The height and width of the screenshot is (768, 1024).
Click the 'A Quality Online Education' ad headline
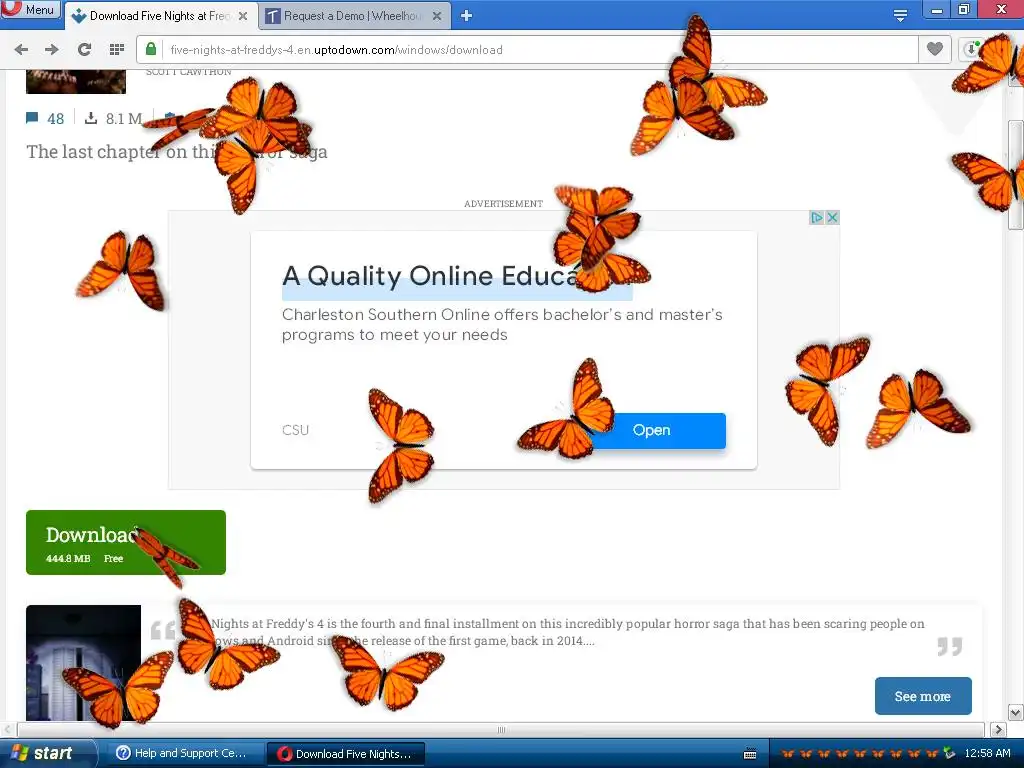click(457, 276)
